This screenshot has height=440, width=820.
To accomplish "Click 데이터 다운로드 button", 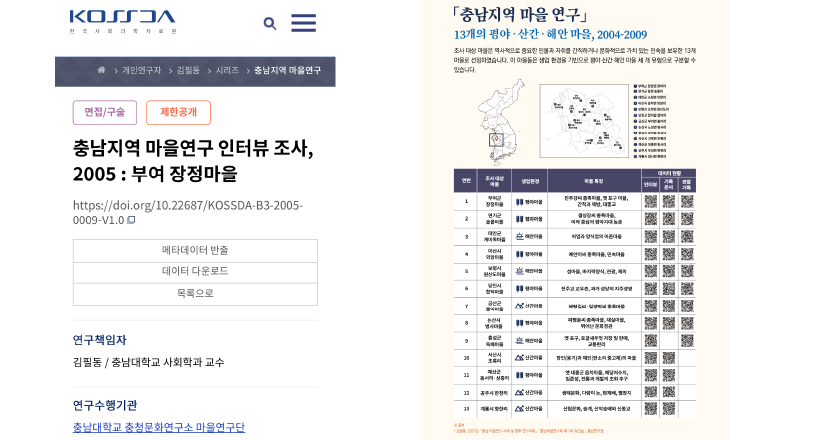I will point(195,272).
